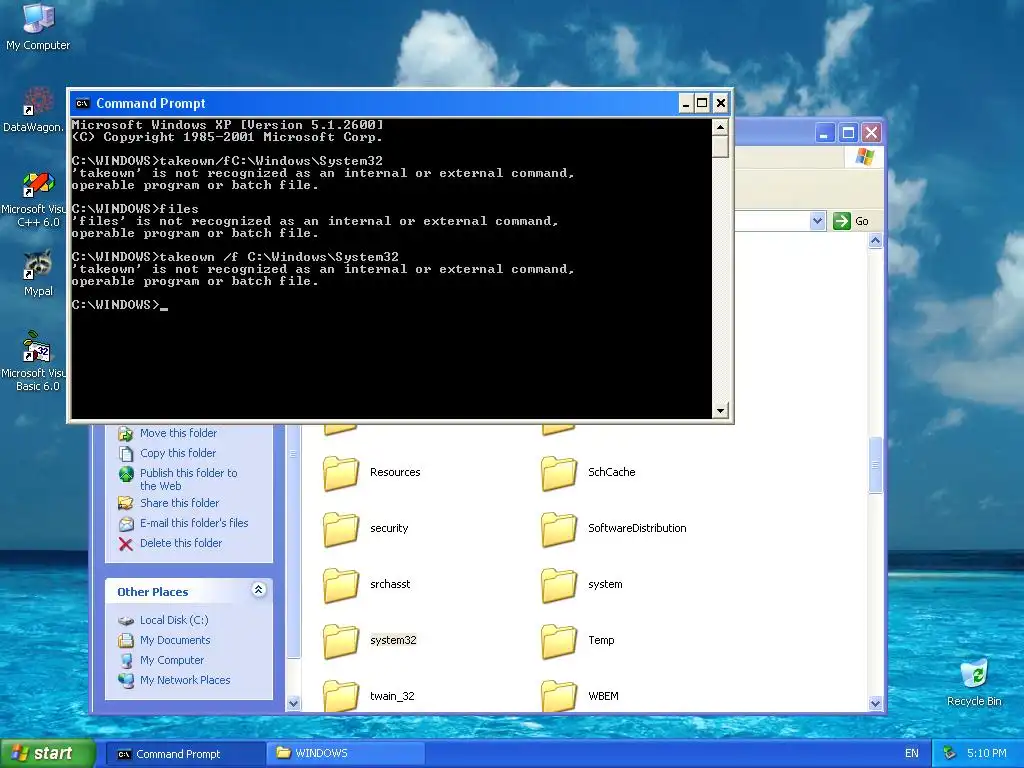The height and width of the screenshot is (768, 1024).
Task: Click the Other Places header text
Action: click(x=153, y=592)
